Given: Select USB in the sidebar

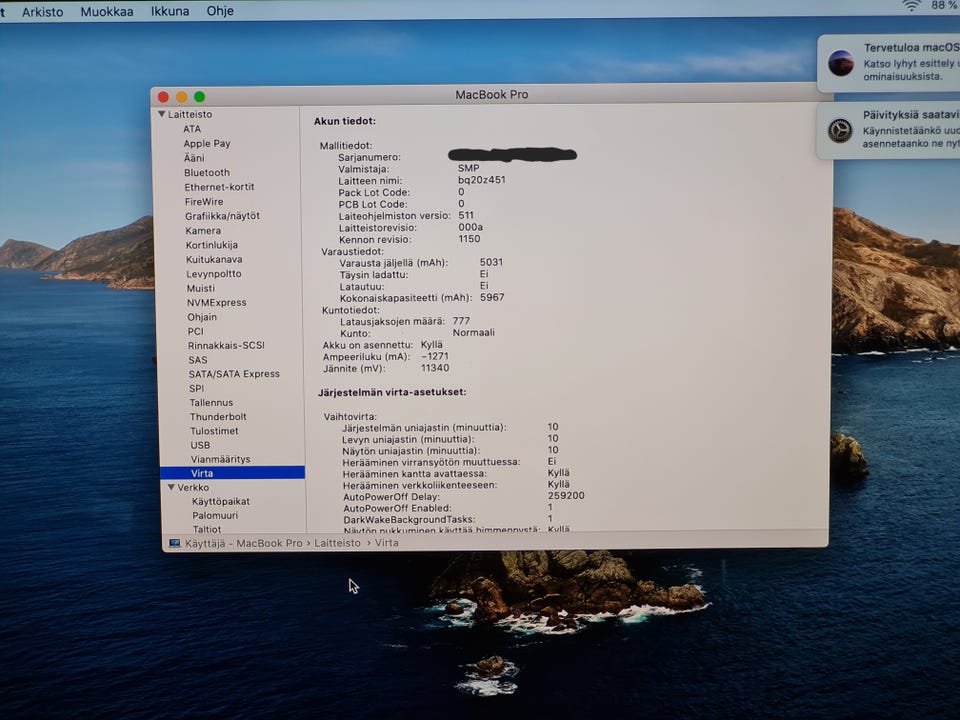Looking at the screenshot, I should pyautogui.click(x=200, y=445).
